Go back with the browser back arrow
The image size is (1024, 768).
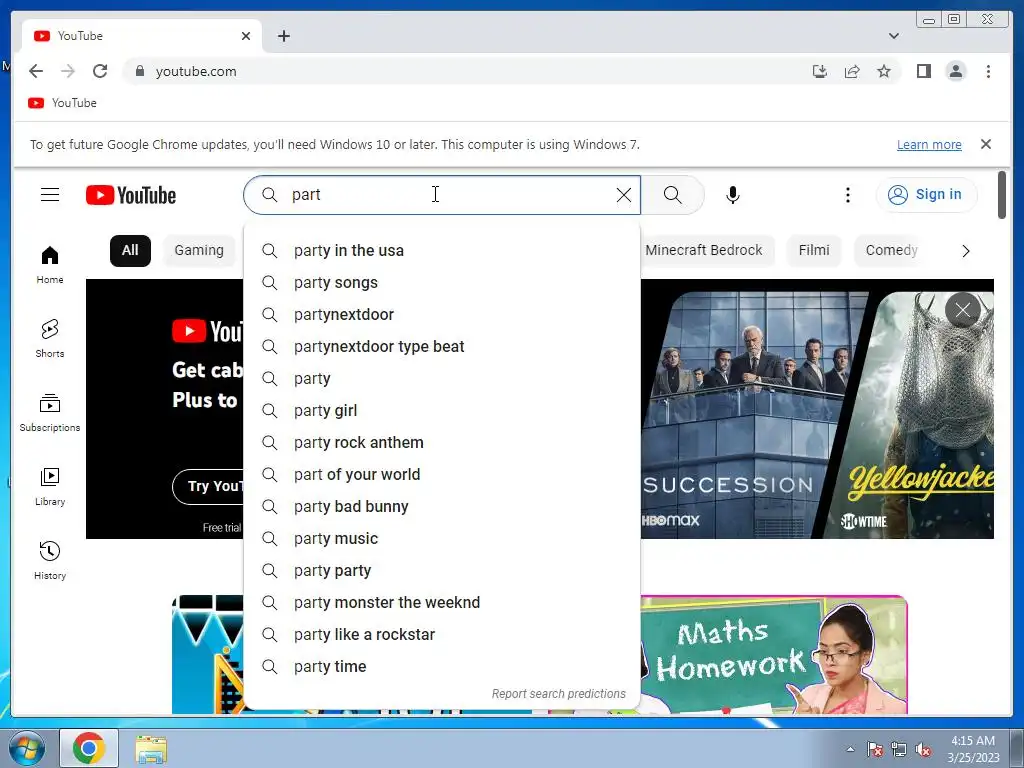pos(36,71)
